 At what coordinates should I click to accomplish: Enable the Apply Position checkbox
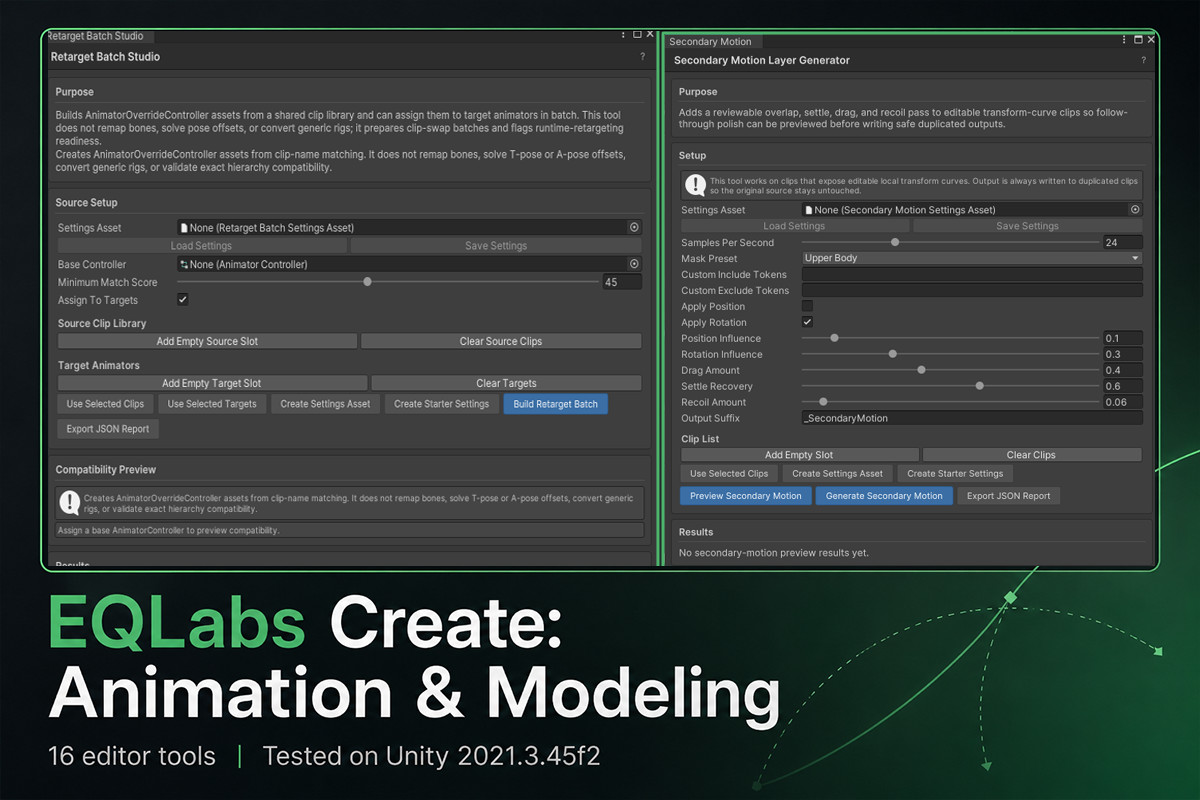pyautogui.click(x=807, y=306)
